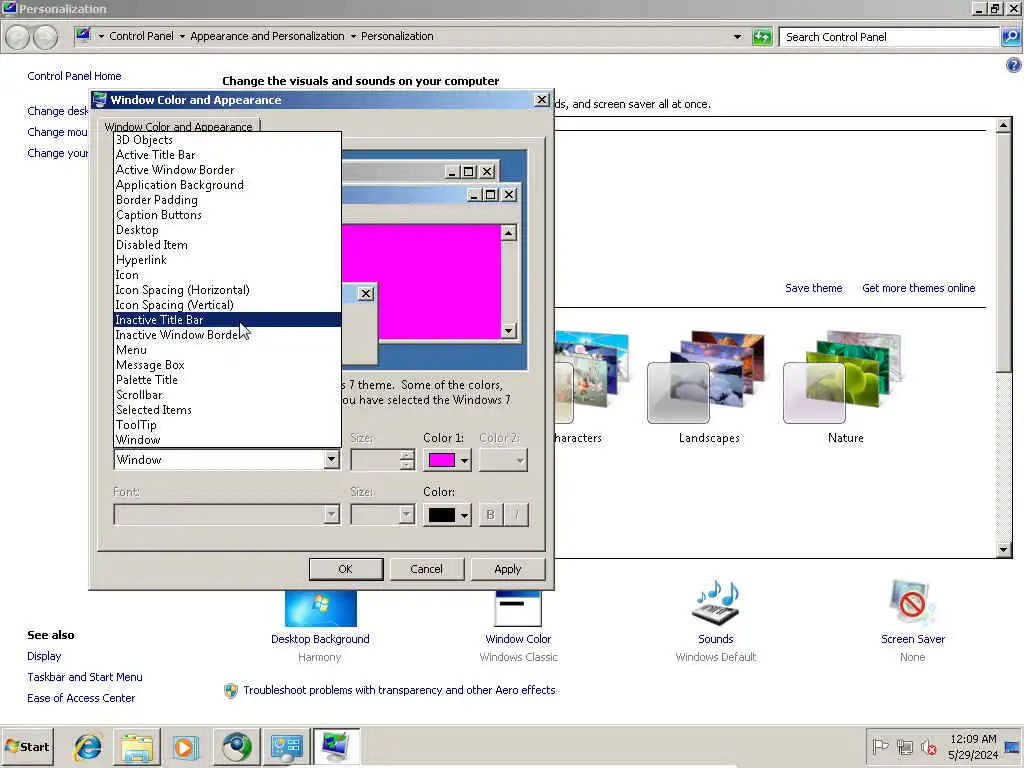
Task: Open the Display link under See also
Action: [44, 656]
